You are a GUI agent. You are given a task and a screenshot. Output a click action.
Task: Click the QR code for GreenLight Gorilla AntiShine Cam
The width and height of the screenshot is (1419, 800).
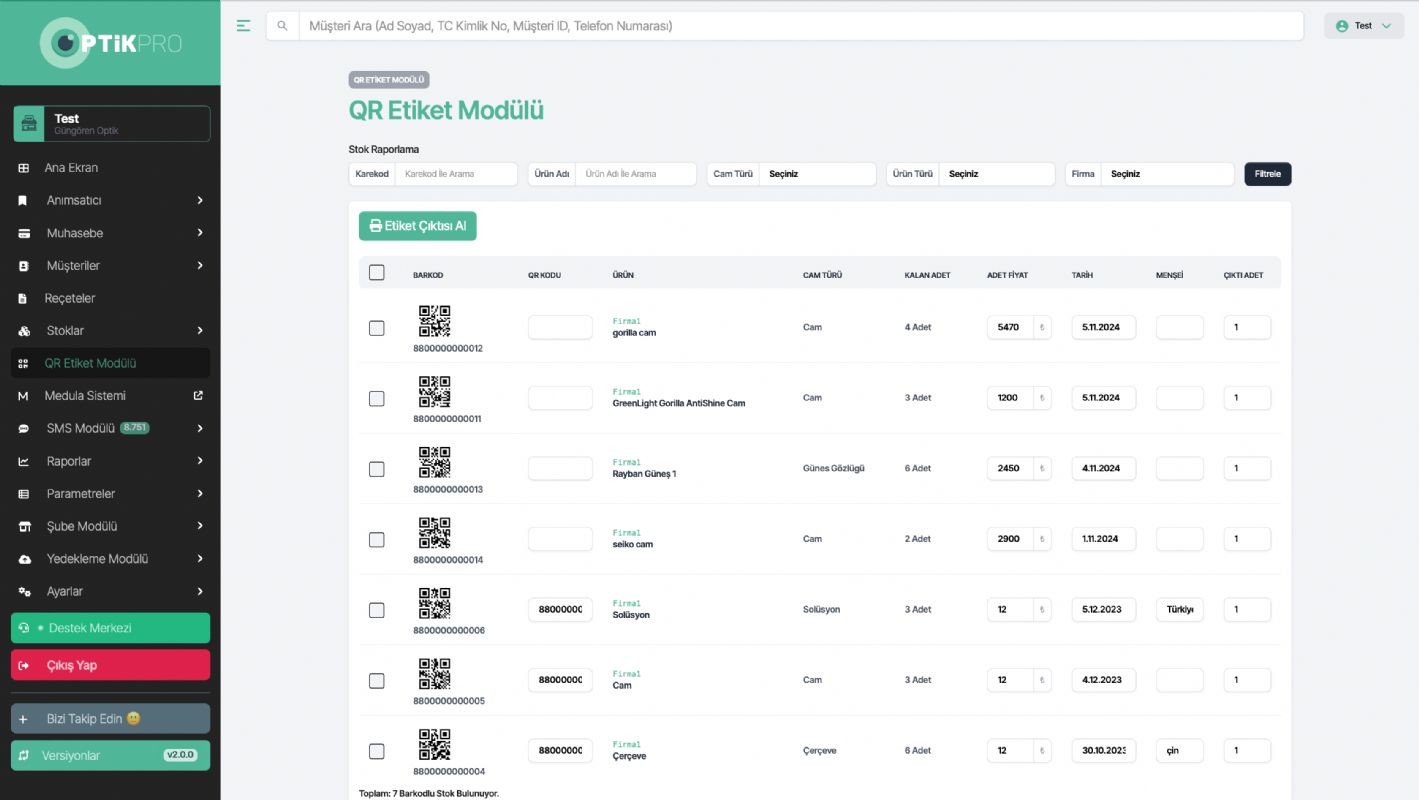(434, 392)
